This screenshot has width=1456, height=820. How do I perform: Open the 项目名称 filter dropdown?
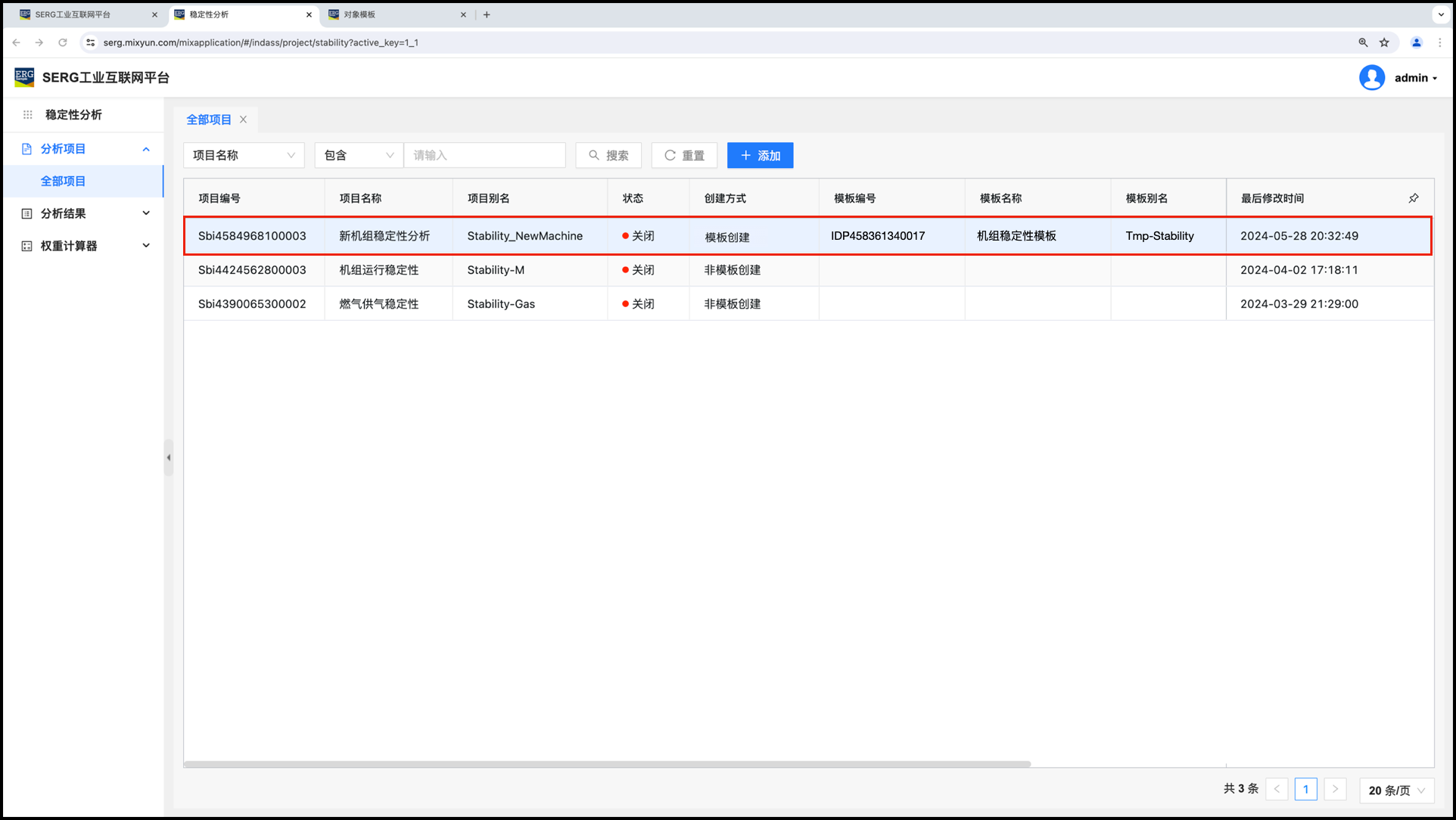tap(243, 155)
